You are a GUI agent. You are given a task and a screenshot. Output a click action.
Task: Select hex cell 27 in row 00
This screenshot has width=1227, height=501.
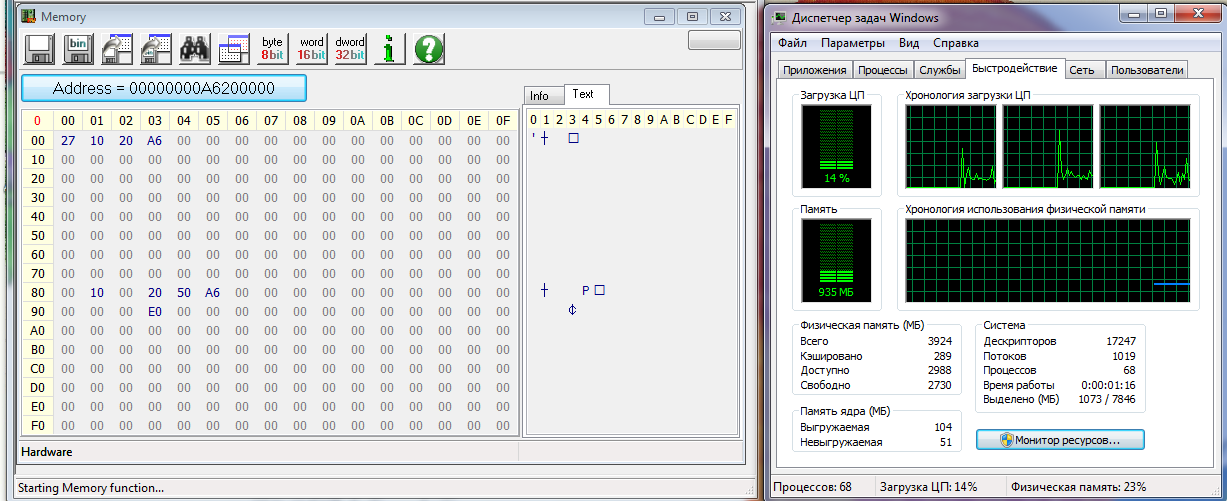click(x=68, y=140)
